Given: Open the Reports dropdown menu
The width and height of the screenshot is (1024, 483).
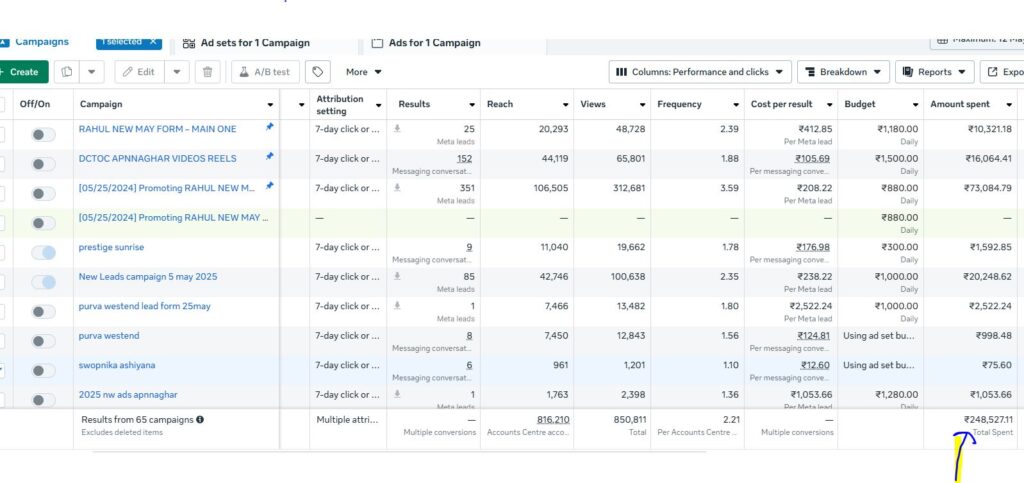Looking at the screenshot, I should click(934, 72).
